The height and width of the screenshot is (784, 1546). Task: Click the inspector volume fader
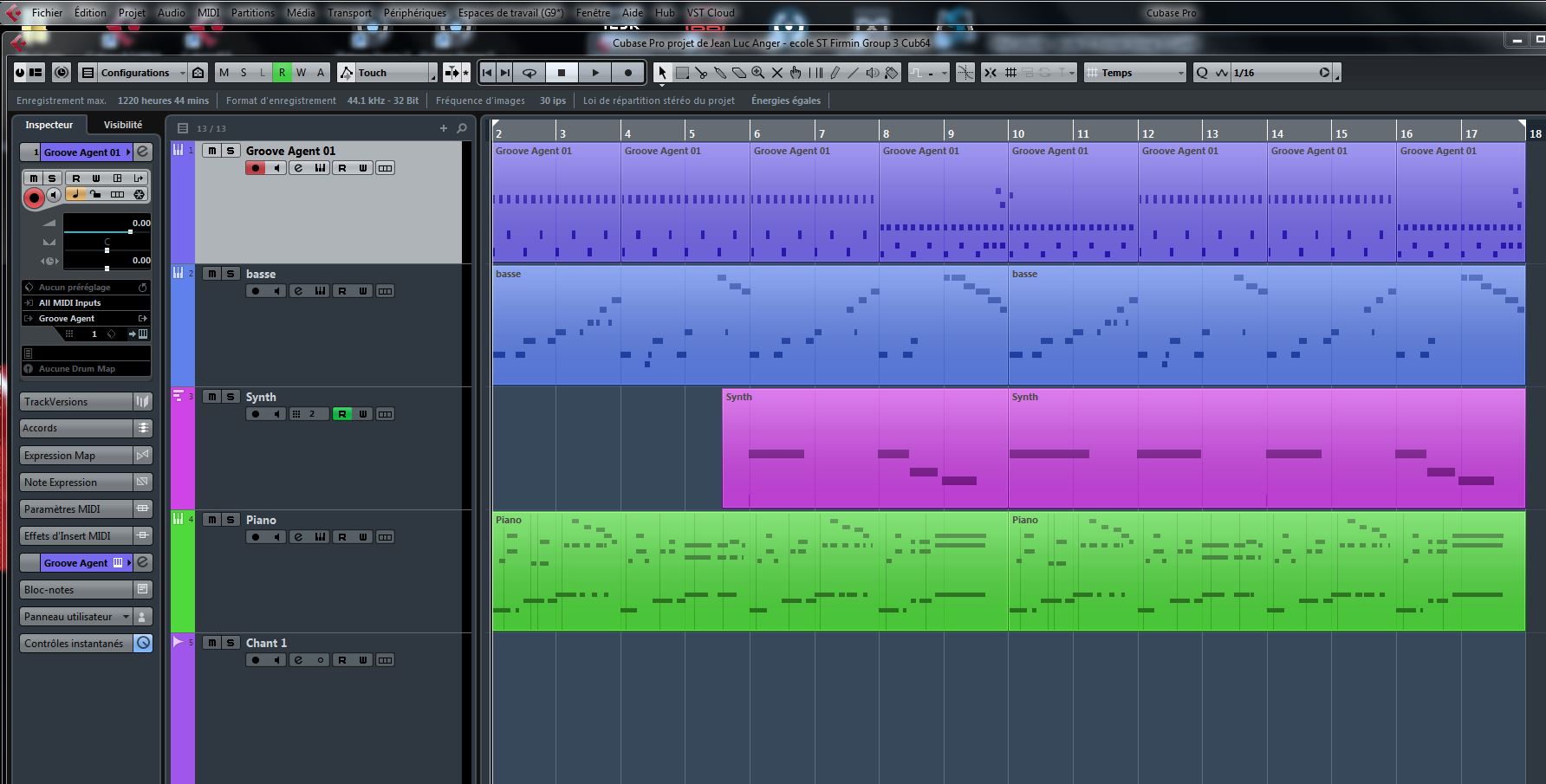(130, 232)
